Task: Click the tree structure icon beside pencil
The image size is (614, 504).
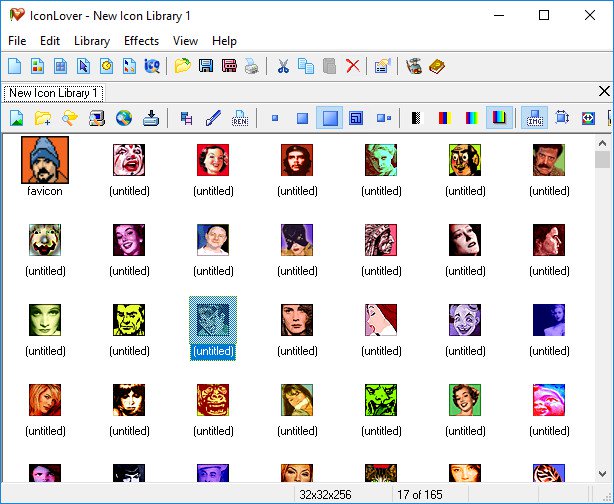Action: coord(186,118)
